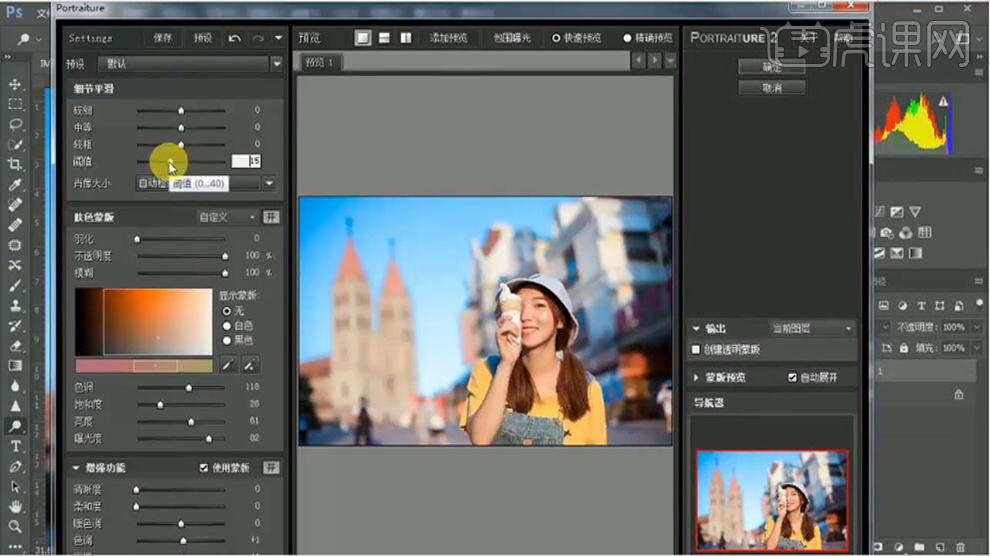Image resolution: width=990 pixels, height=556 pixels.
Task: Select the Crop tool
Action: 16,164
